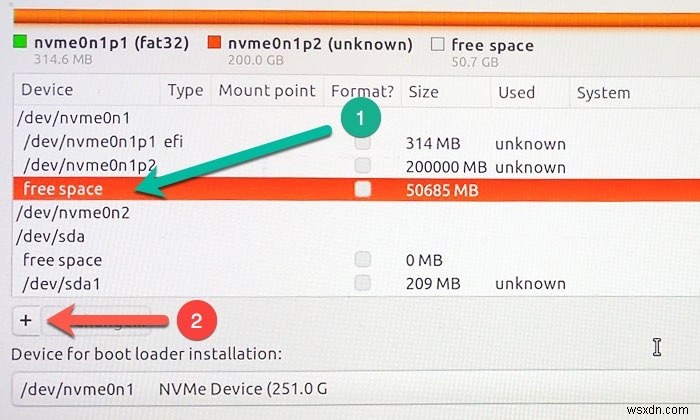700x420 pixels.
Task: Click the white free space legend box
Action: click(437, 44)
